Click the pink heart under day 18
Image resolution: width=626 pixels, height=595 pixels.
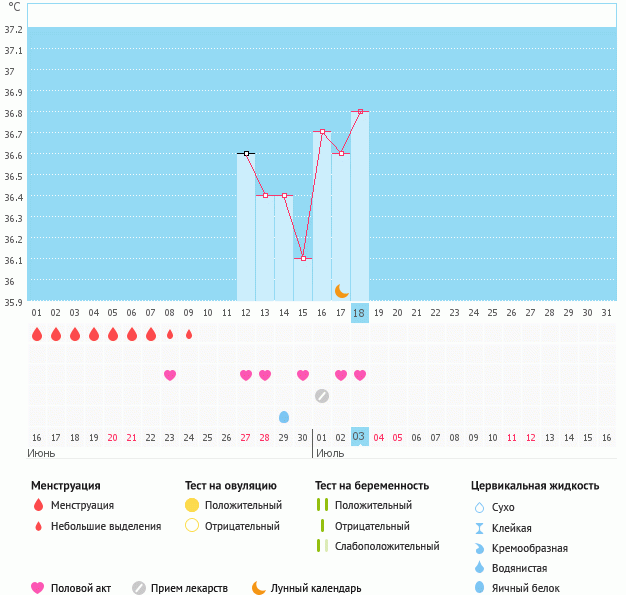(360, 375)
